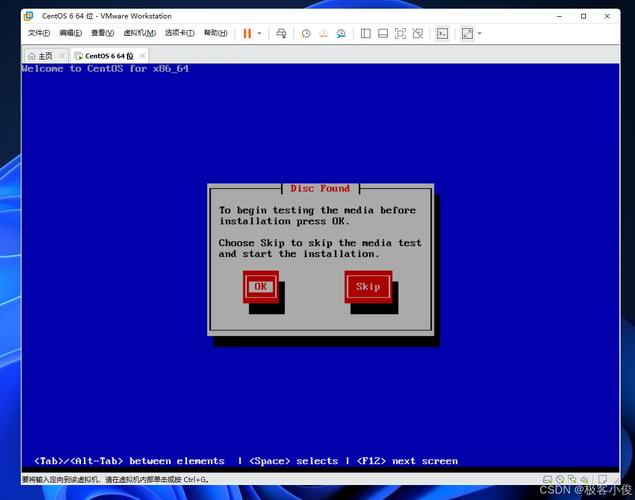Click the status bar Ctrl+G input hint
The image size is (635, 500).
[115, 480]
